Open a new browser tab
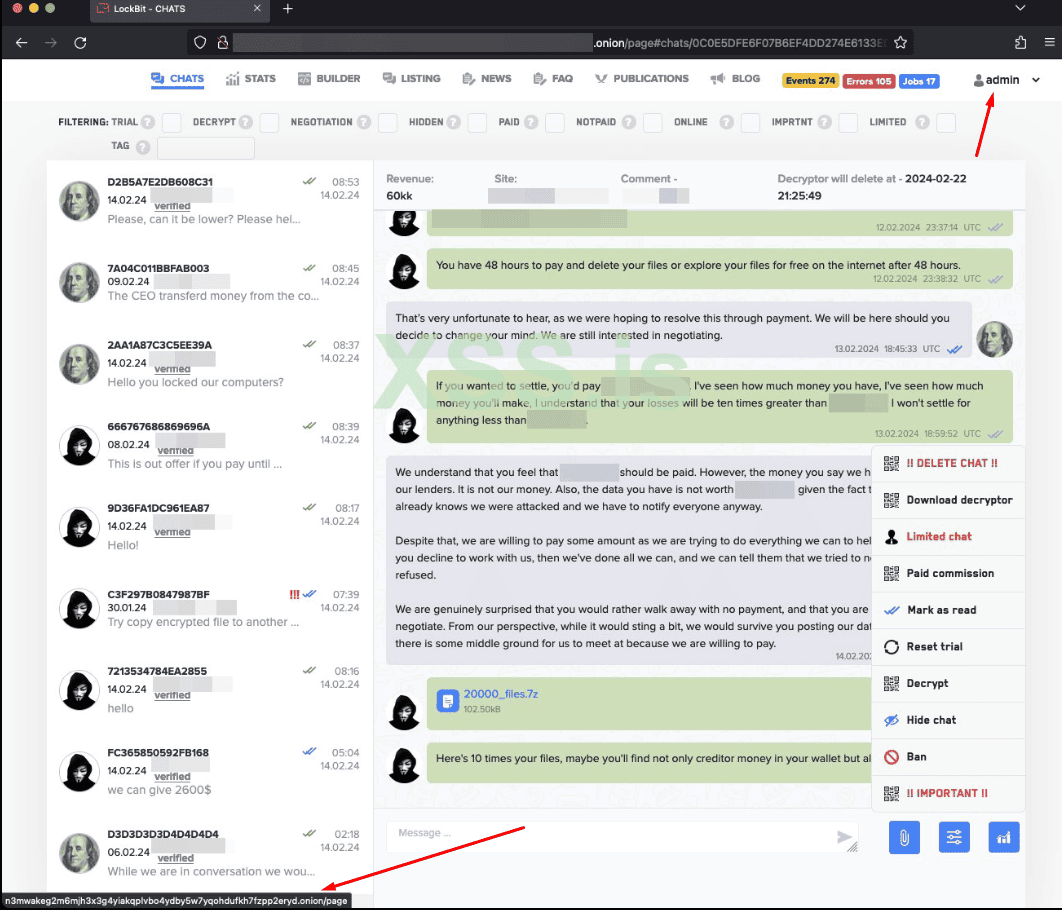This screenshot has width=1062, height=910. click(288, 9)
